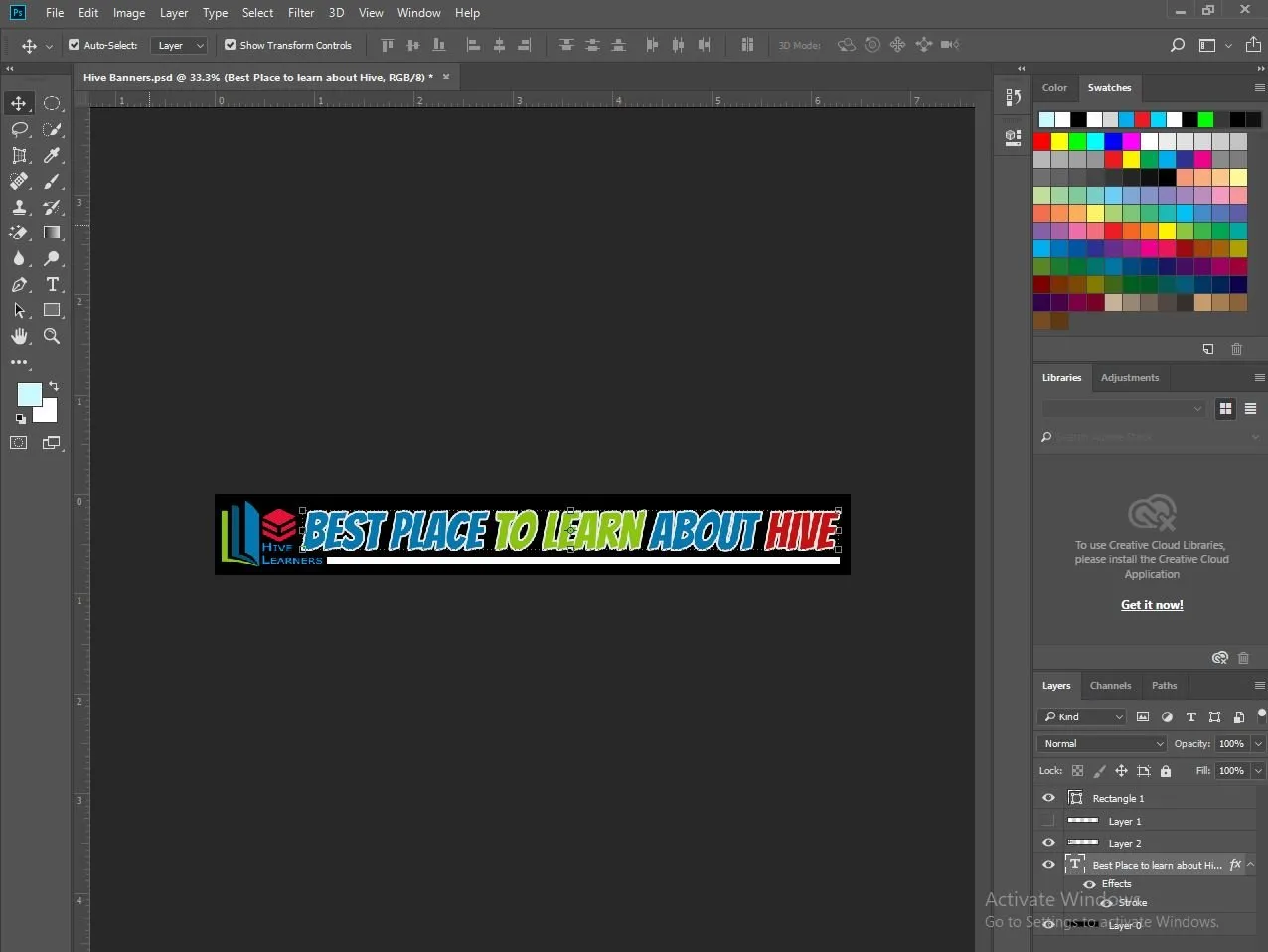Activate the Zoom tool

[52, 337]
